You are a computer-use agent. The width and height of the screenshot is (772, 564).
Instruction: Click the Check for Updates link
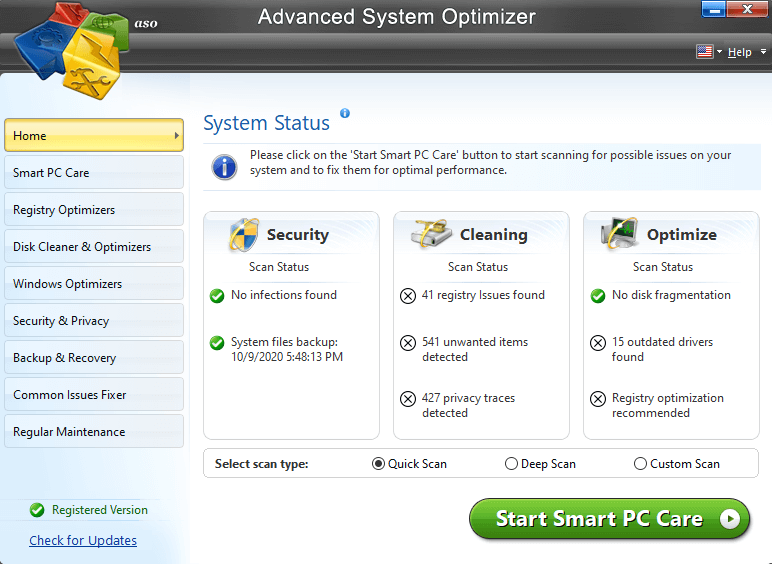point(83,540)
